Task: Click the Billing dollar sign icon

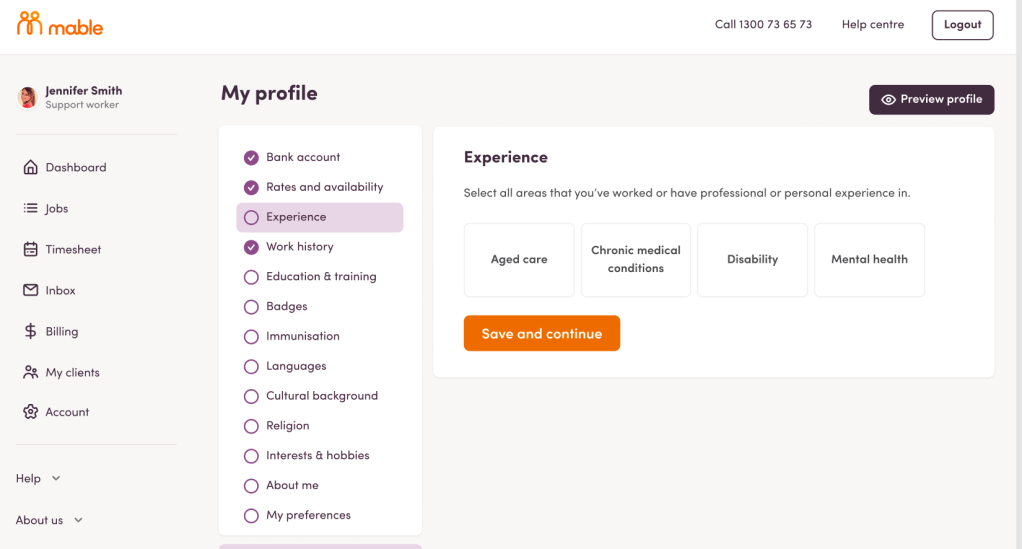Action: (x=30, y=332)
